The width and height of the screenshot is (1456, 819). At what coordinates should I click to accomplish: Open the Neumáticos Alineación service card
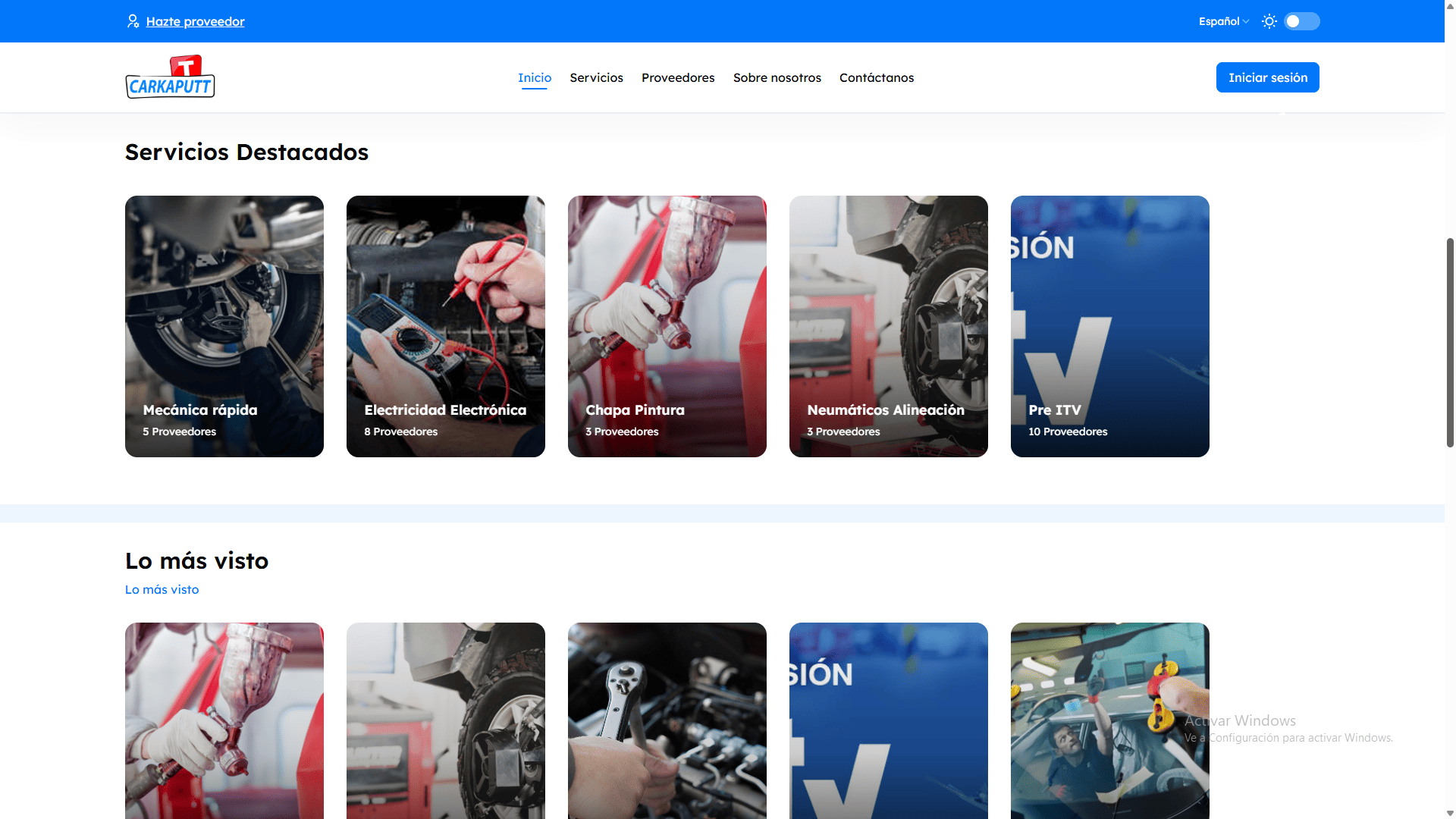[x=889, y=326]
